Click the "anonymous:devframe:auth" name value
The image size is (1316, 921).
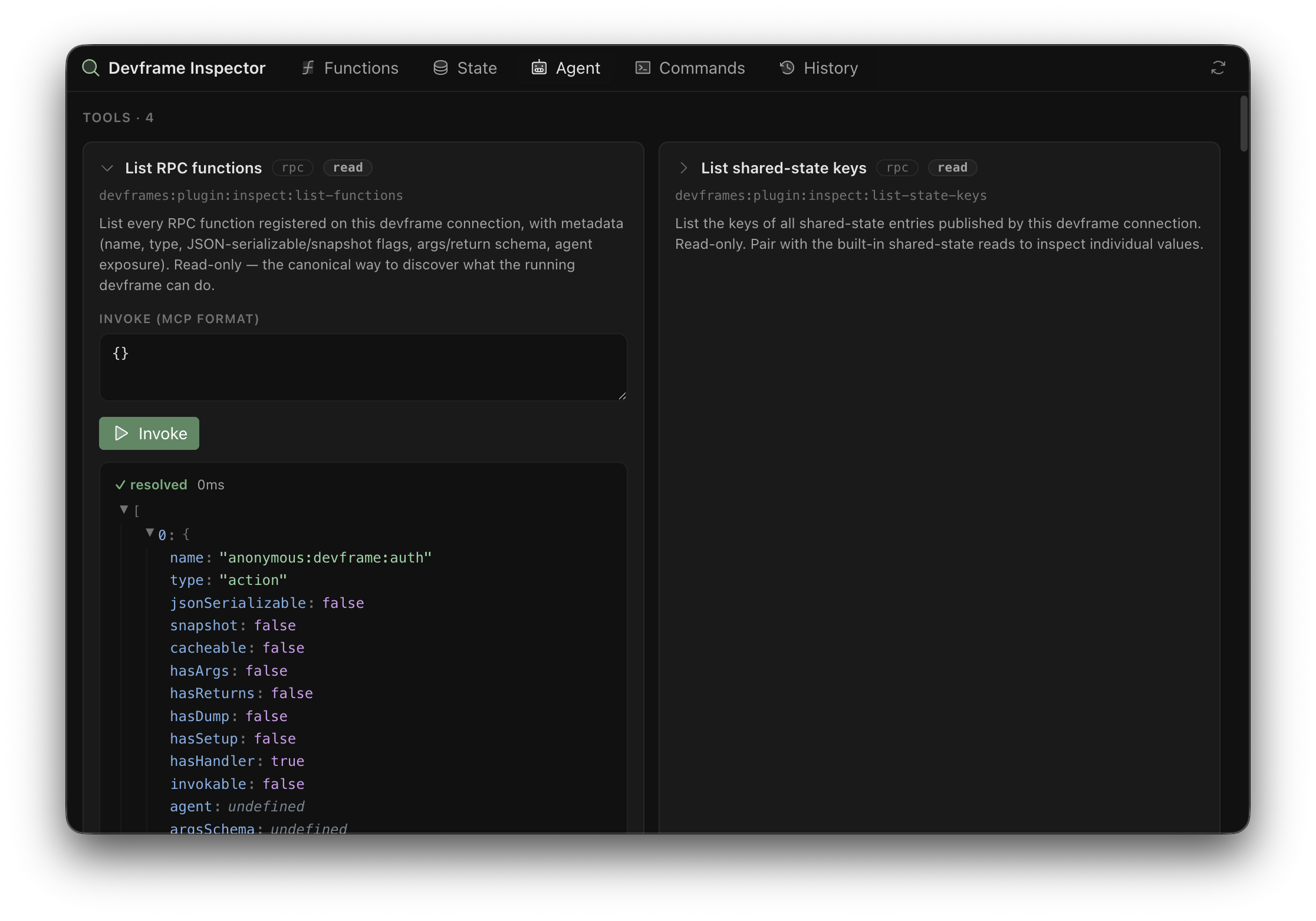(x=325, y=558)
